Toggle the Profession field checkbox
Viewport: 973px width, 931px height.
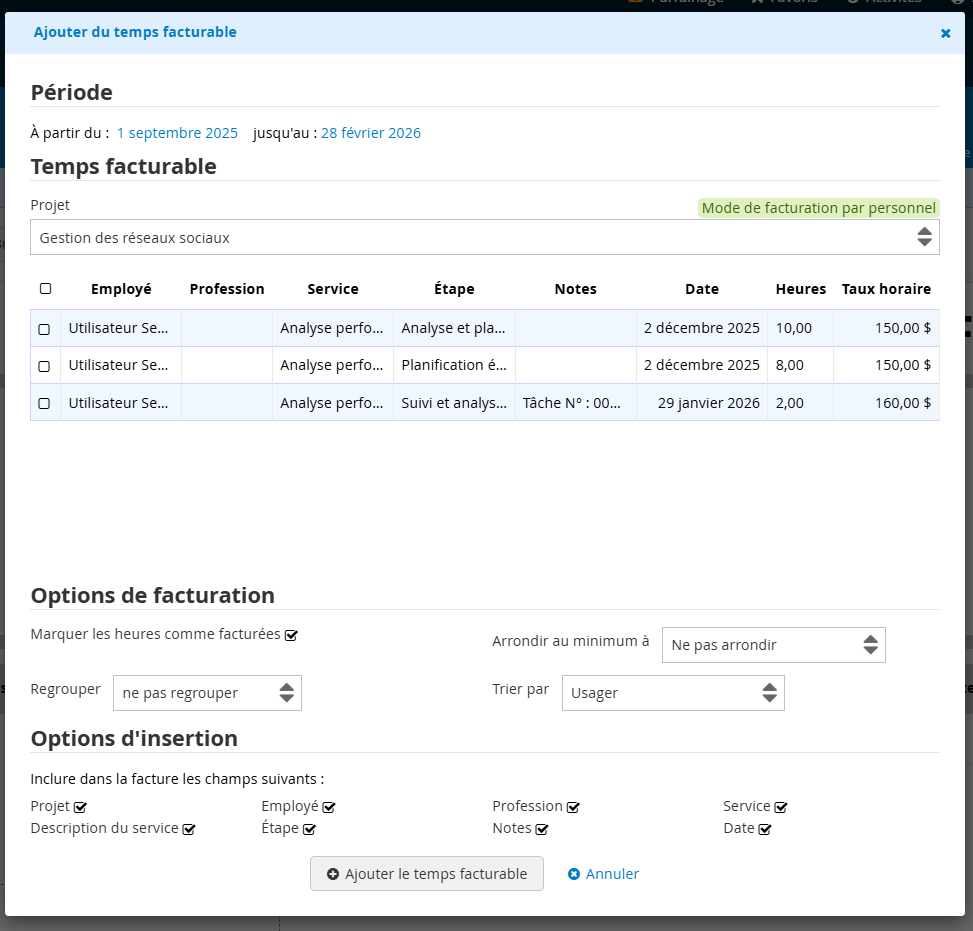(x=573, y=807)
